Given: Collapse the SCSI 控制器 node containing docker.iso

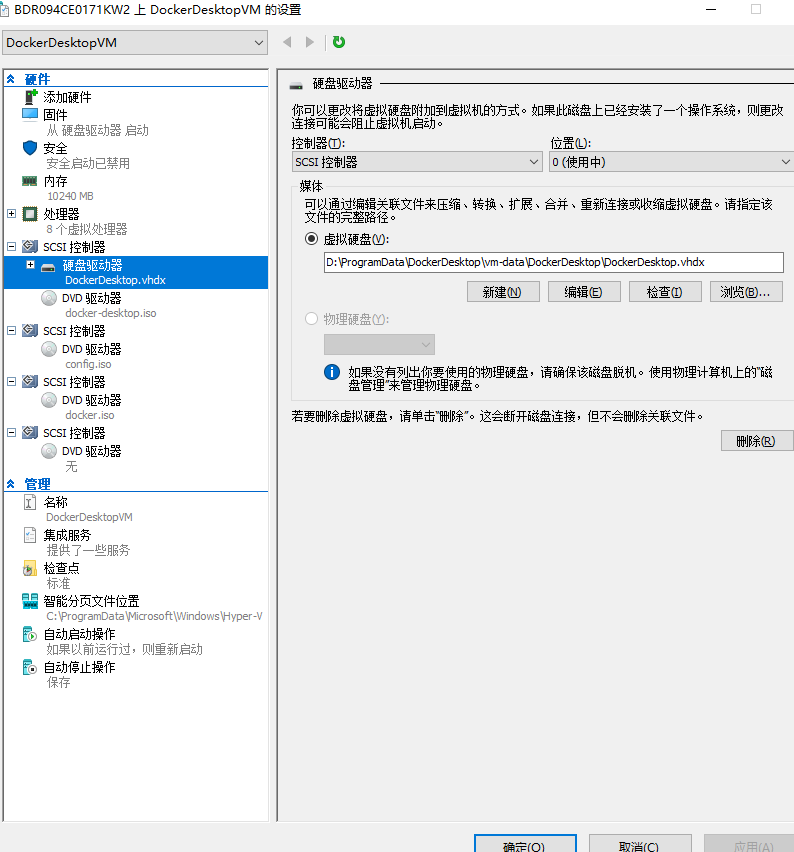Looking at the screenshot, I should (11, 381).
